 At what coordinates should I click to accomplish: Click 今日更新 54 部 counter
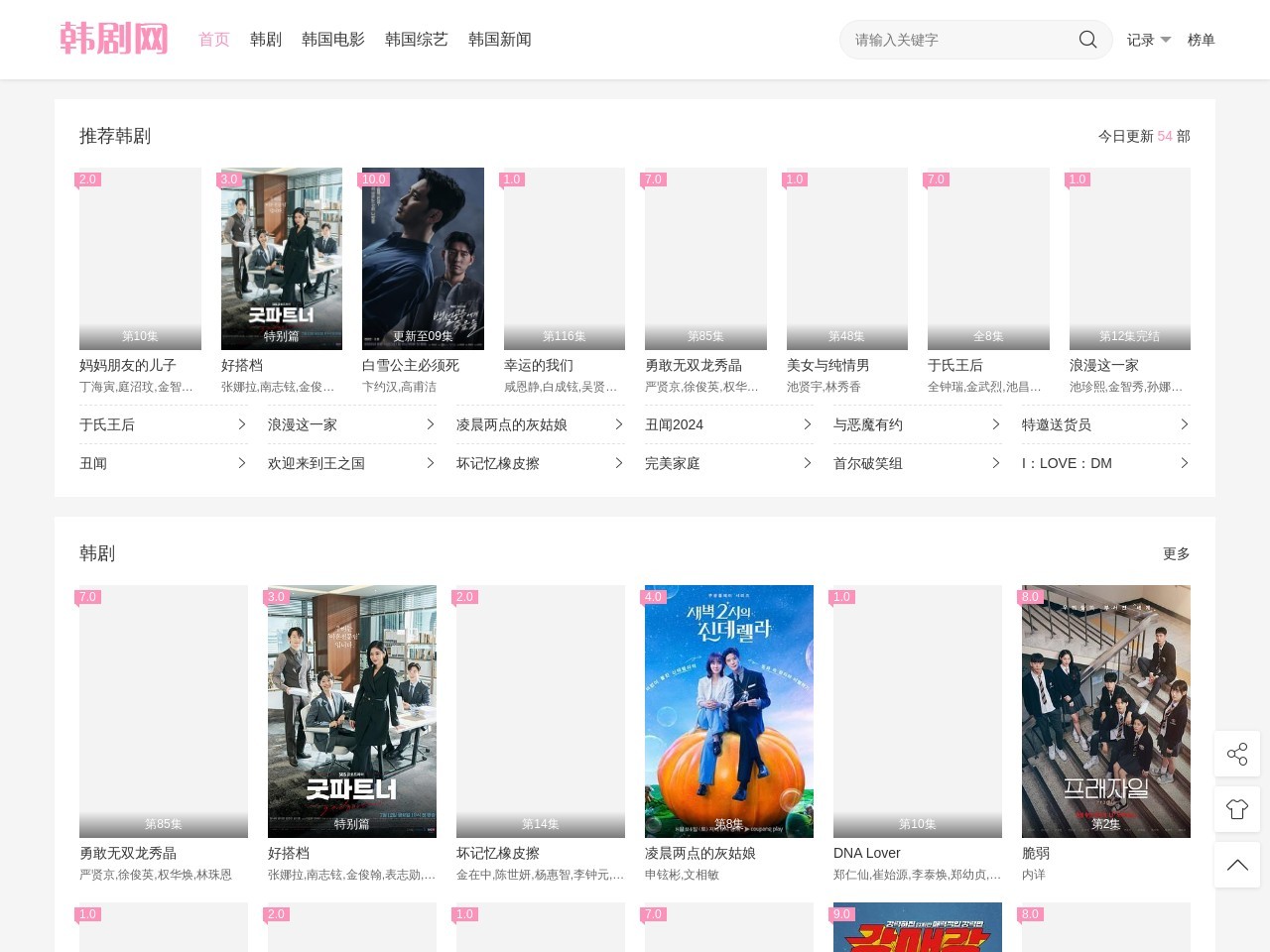(1144, 136)
